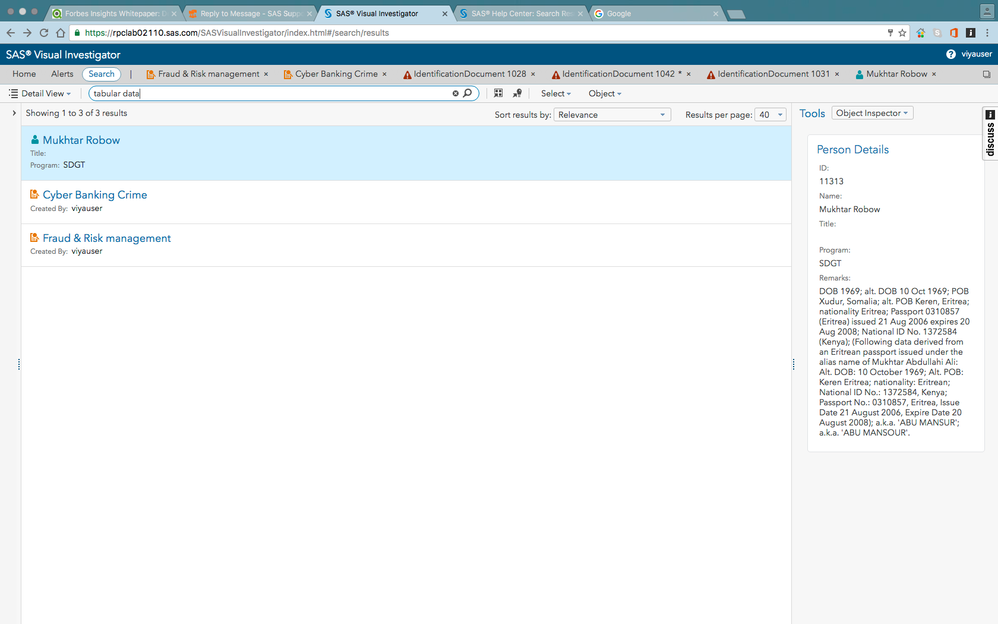Open Sort results by Relevance dropdown

(x=612, y=115)
